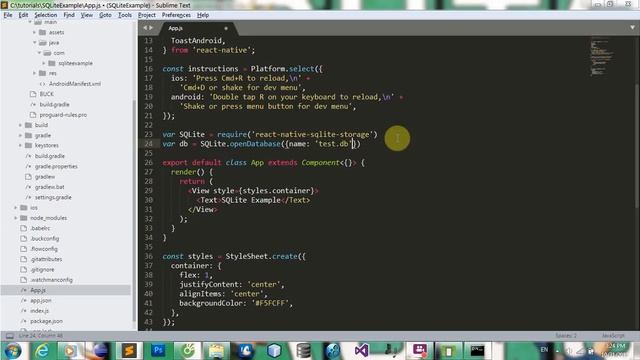This screenshot has width=640, height=360.
Task: Open Sublime Text from the taskbar
Action: (129, 350)
